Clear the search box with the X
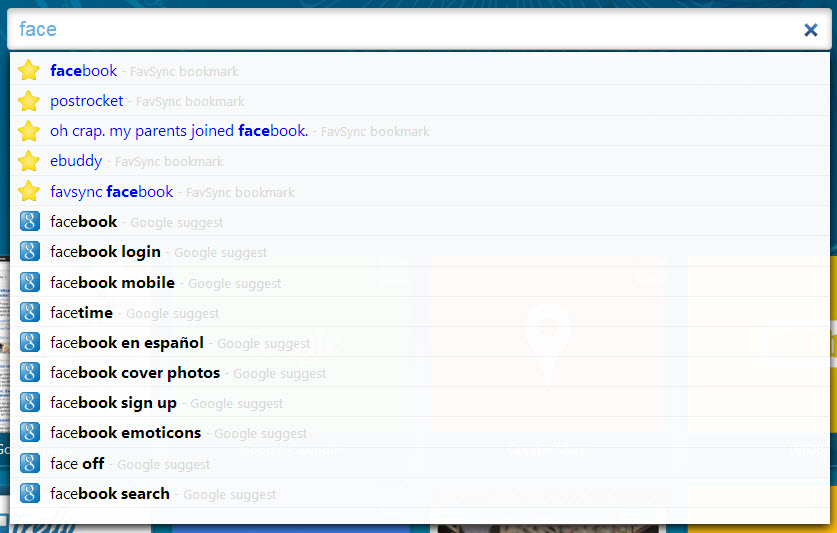Screen dimensions: 837x533 810,30
